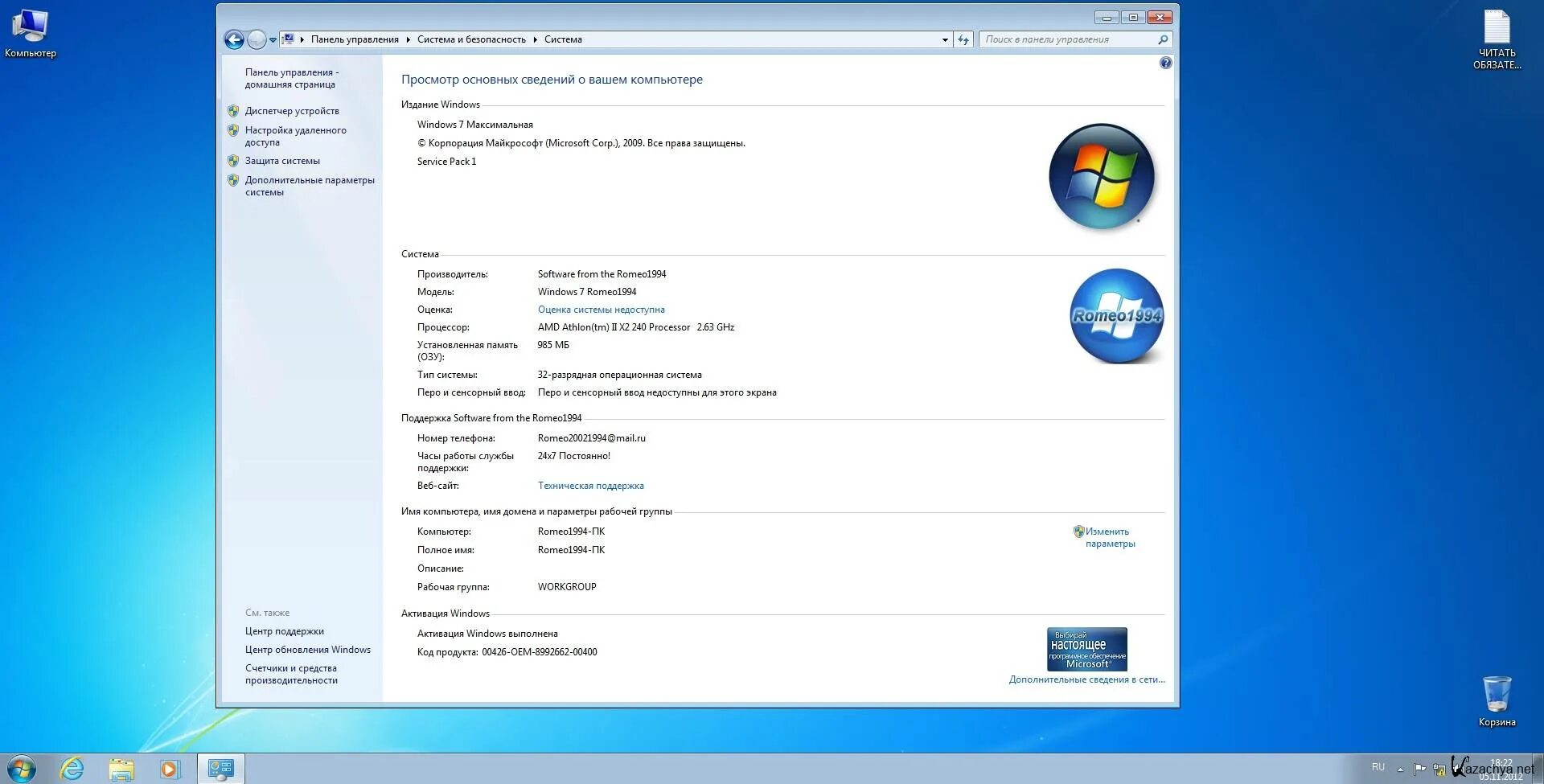Click Оценка системы недоступна link
This screenshot has height=784, width=1544.
pos(602,310)
